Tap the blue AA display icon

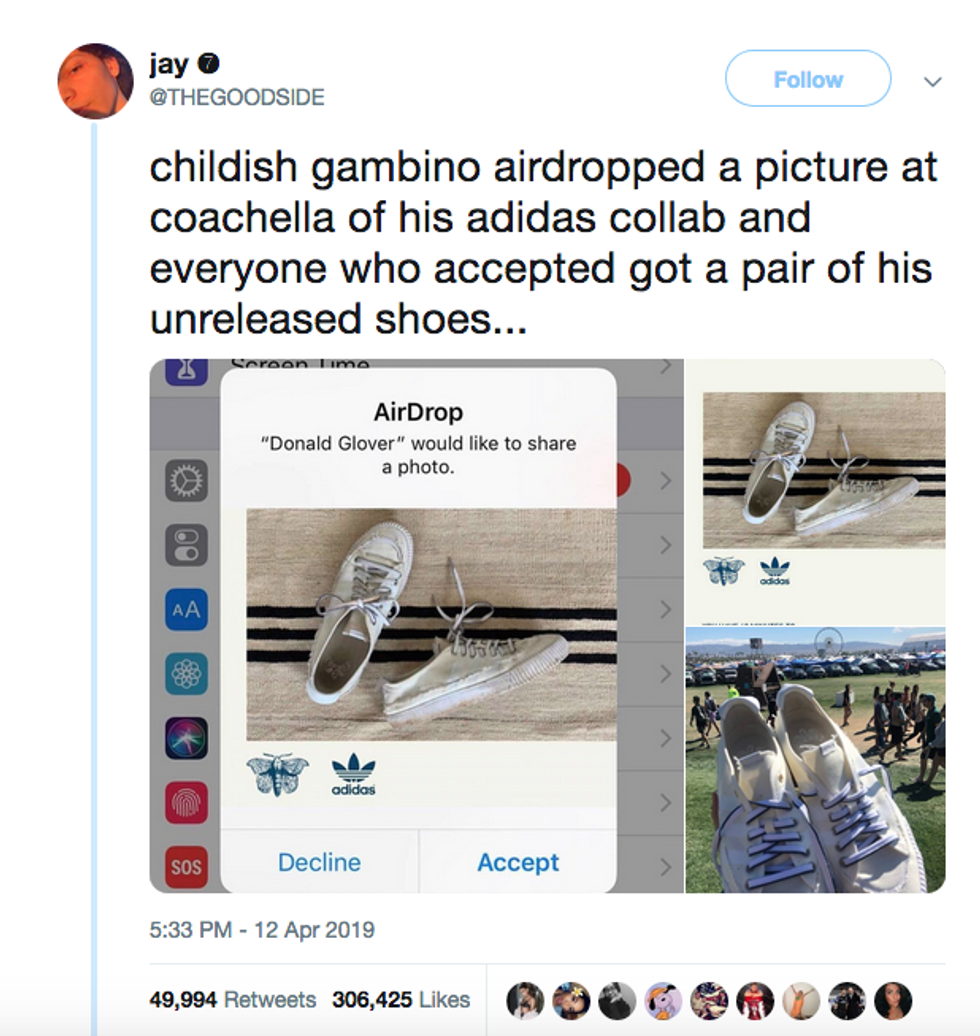(x=186, y=609)
